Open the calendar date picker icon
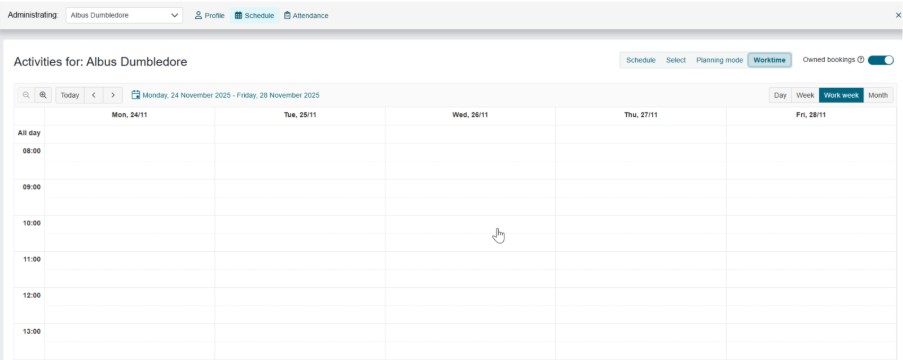This screenshot has width=903, height=360. click(136, 94)
